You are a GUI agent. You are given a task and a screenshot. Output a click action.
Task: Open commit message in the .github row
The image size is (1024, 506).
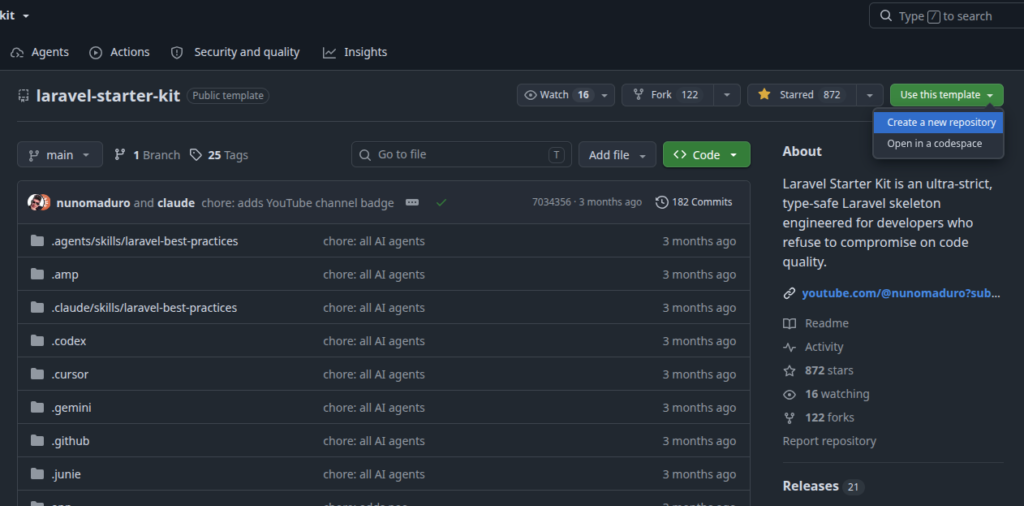(x=374, y=441)
